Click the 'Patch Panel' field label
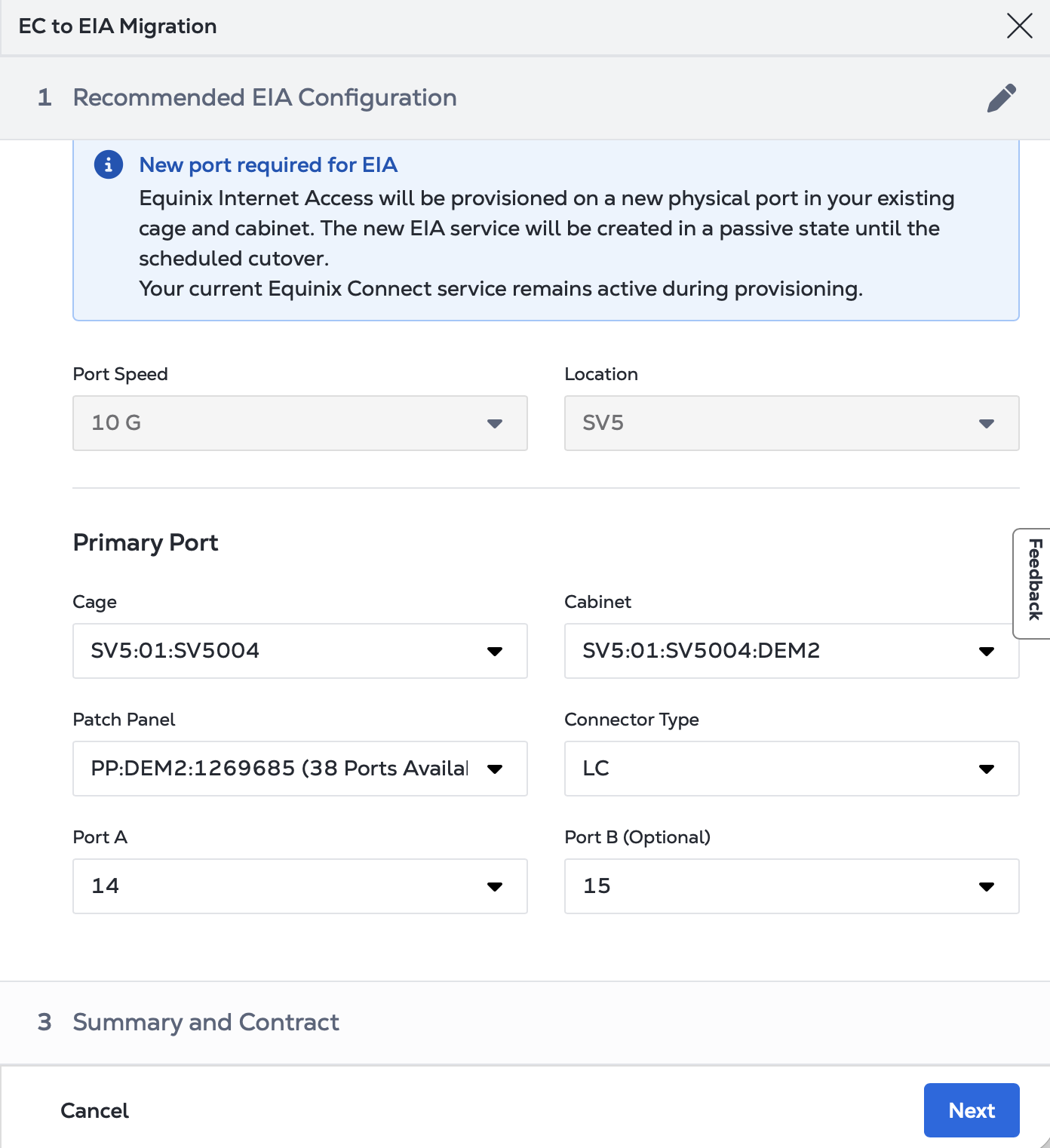 coord(124,720)
